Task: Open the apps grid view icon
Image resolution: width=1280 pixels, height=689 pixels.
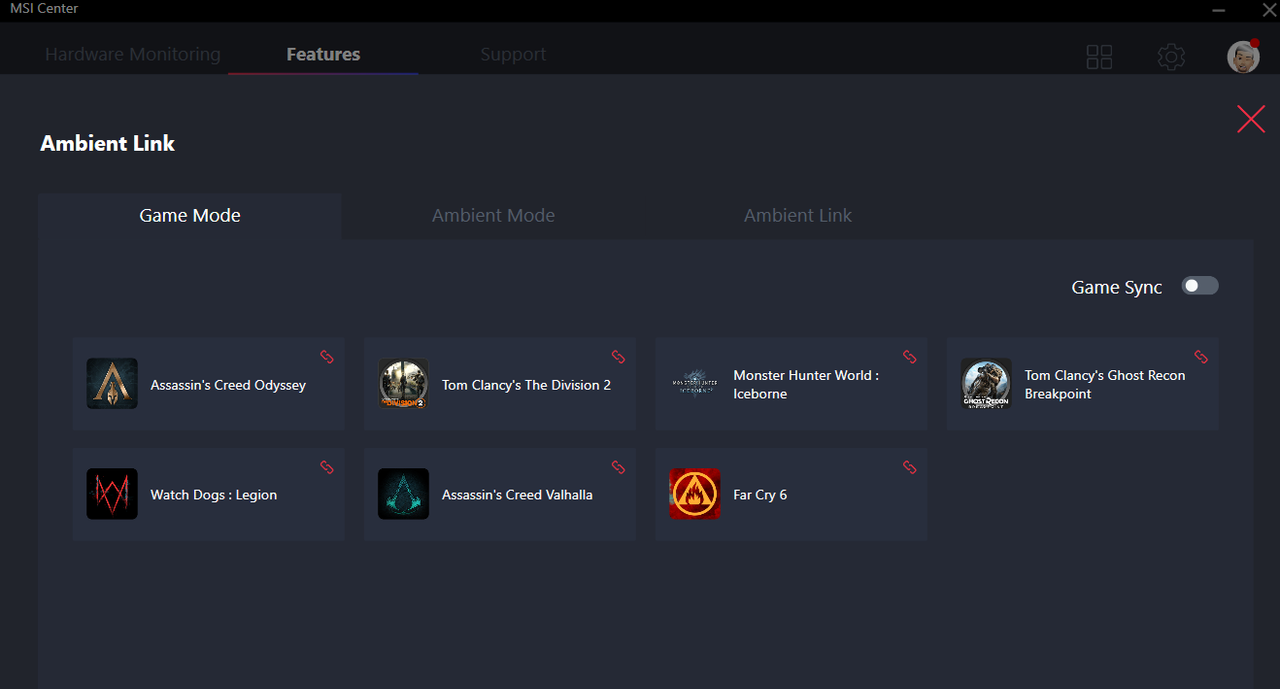Action: tap(1099, 57)
